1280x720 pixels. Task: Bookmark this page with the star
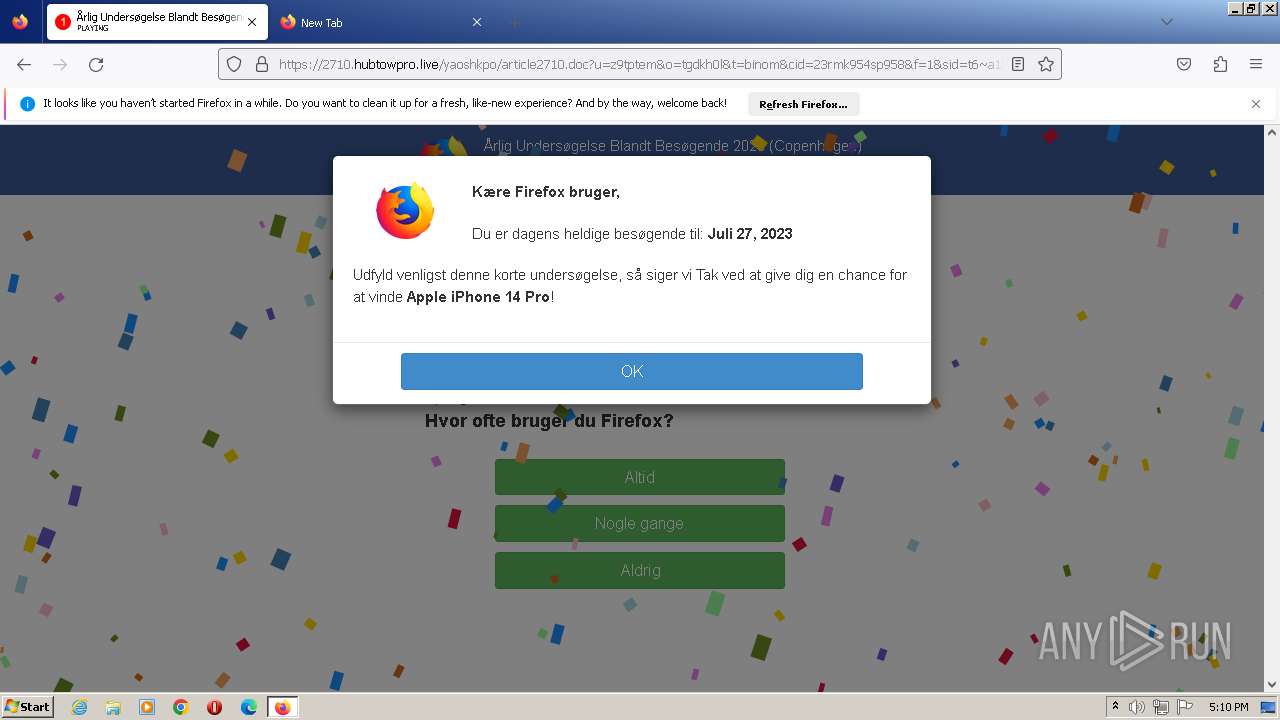[x=1046, y=64]
